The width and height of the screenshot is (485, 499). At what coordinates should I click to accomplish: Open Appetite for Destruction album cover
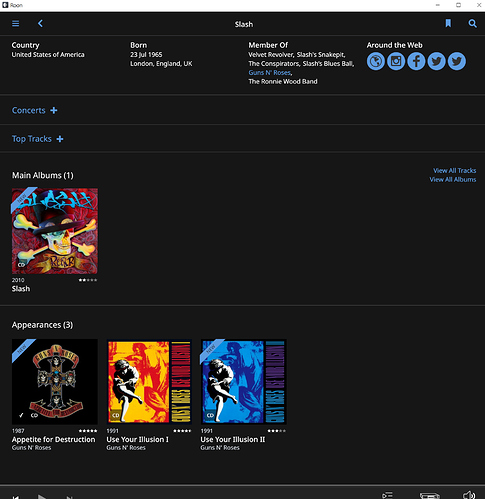(x=55, y=382)
